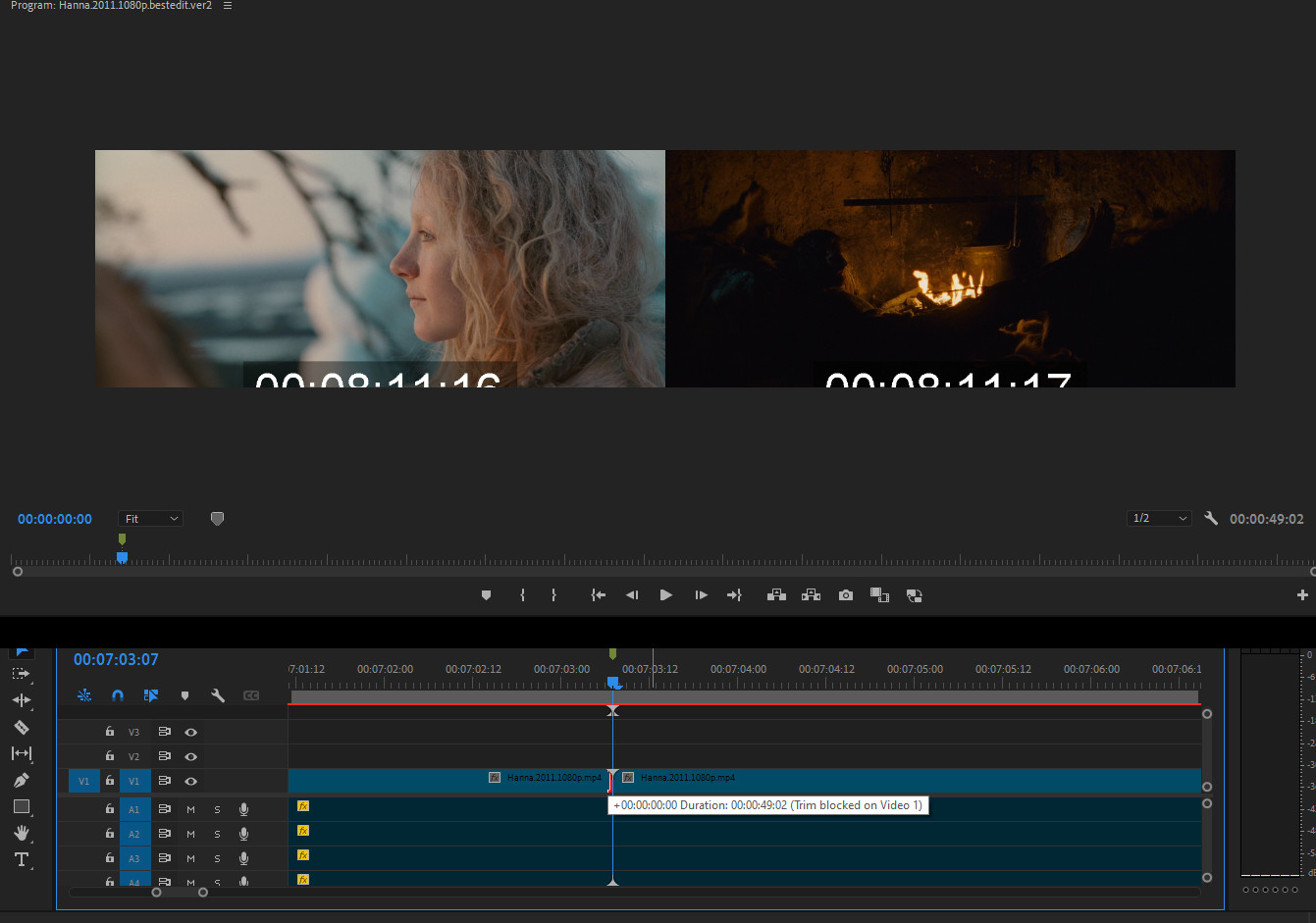Toggle Snap in Timeline magnet icon
1316x923 pixels.
[118, 695]
